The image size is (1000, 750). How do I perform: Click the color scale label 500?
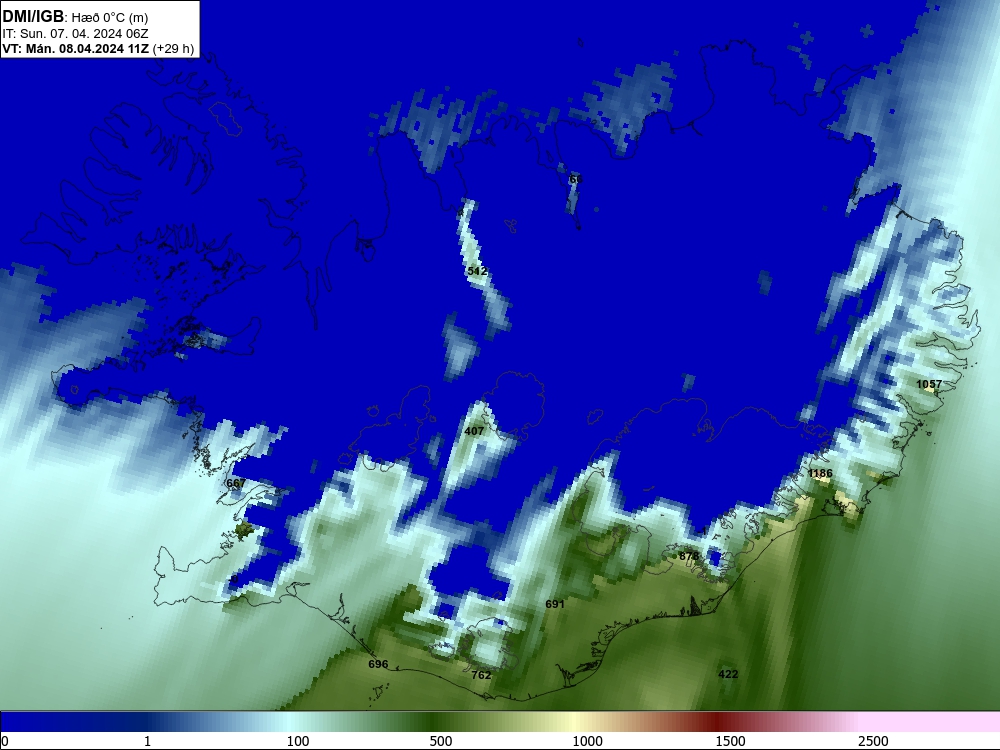click(441, 741)
